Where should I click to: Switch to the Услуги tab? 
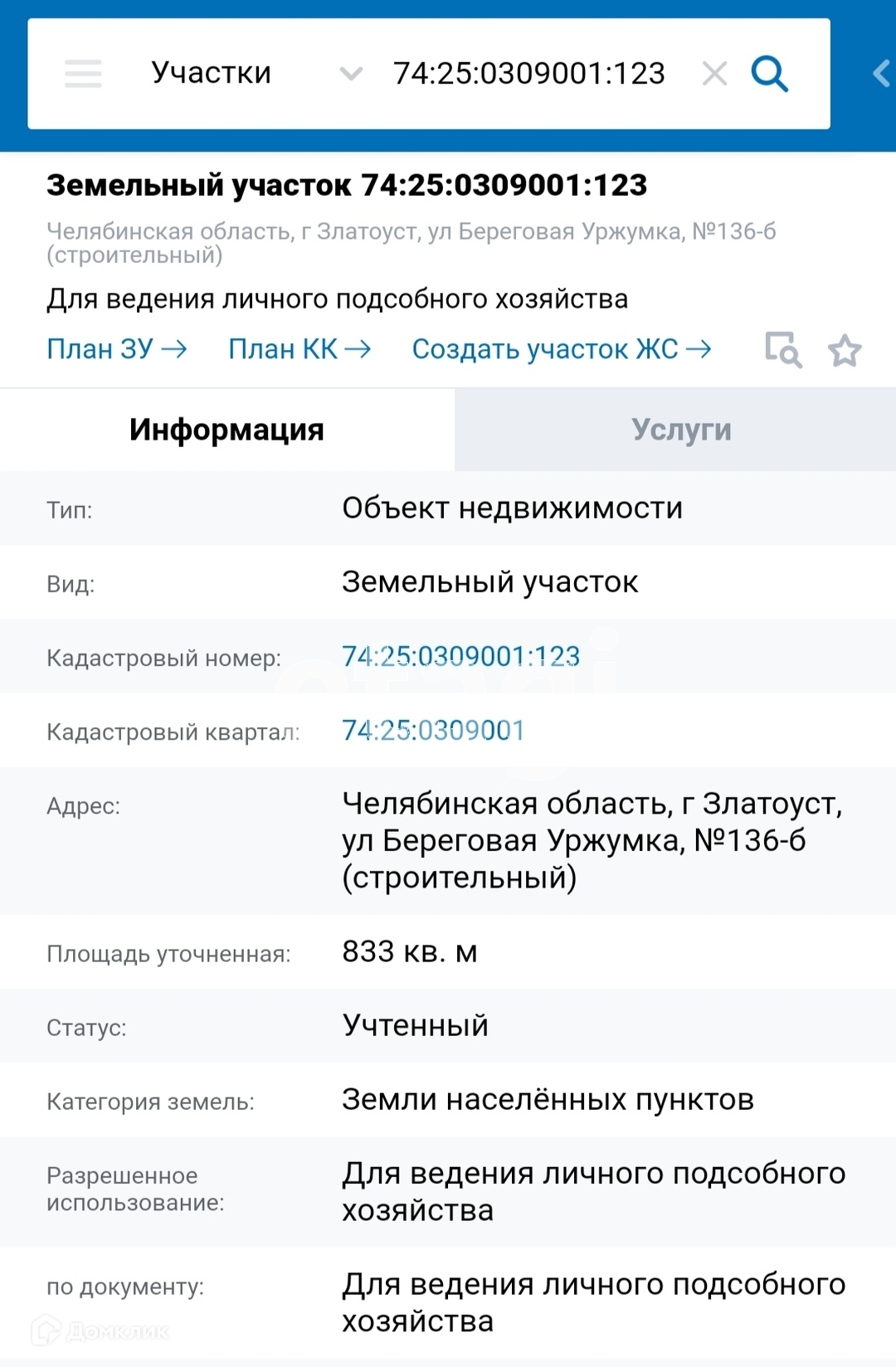click(x=681, y=430)
